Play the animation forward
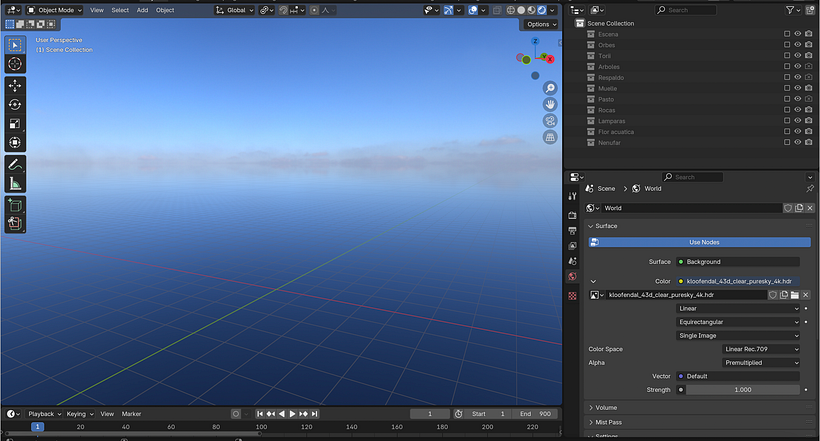Viewport: 820px width, 441px height. (x=292, y=414)
